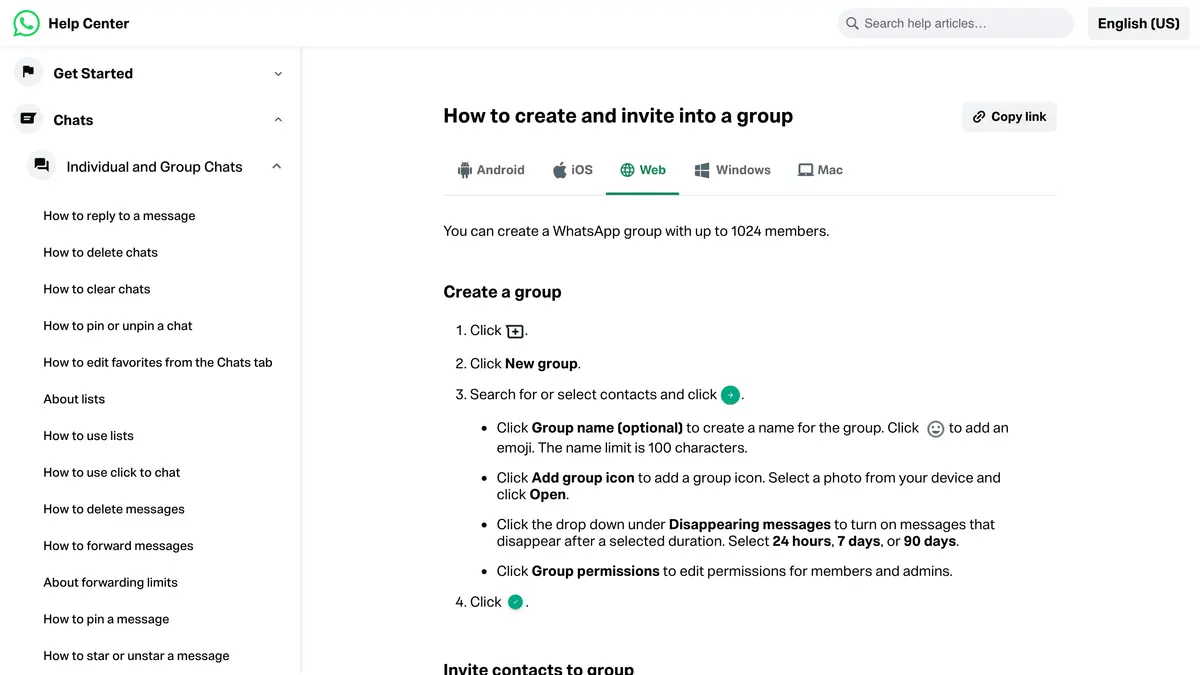1200x675 pixels.
Task: Open How to use click to chat
Action: (111, 472)
